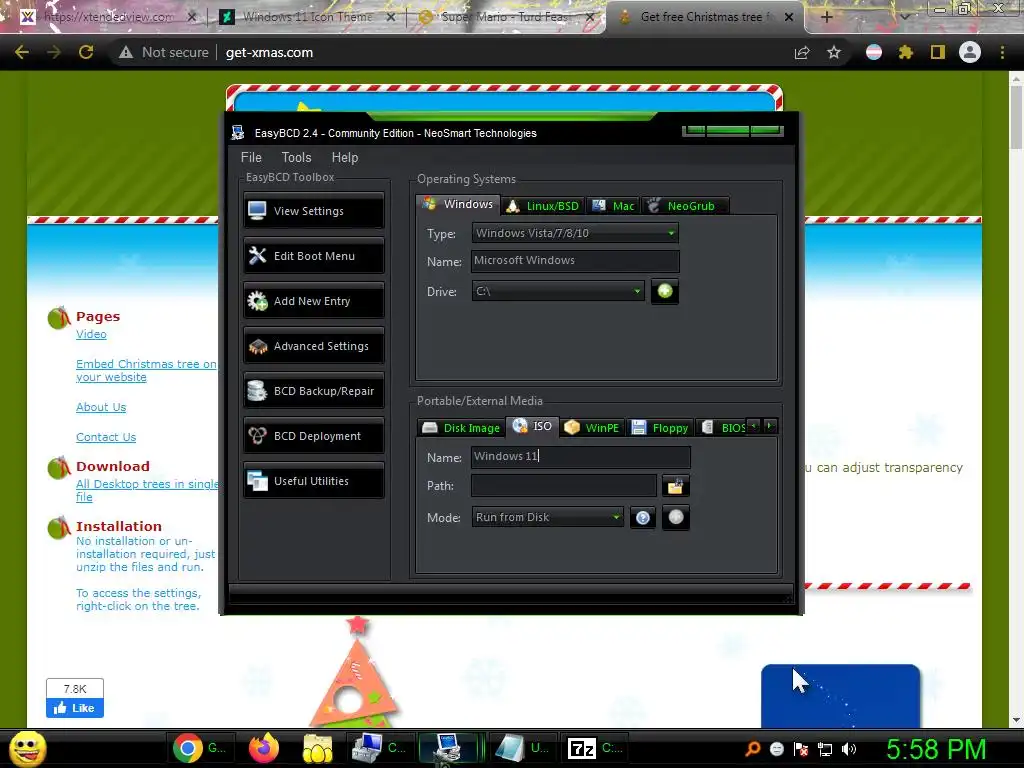Image resolution: width=1024 pixels, height=768 pixels.
Task: Open the Video link under Pages
Action: pos(91,334)
